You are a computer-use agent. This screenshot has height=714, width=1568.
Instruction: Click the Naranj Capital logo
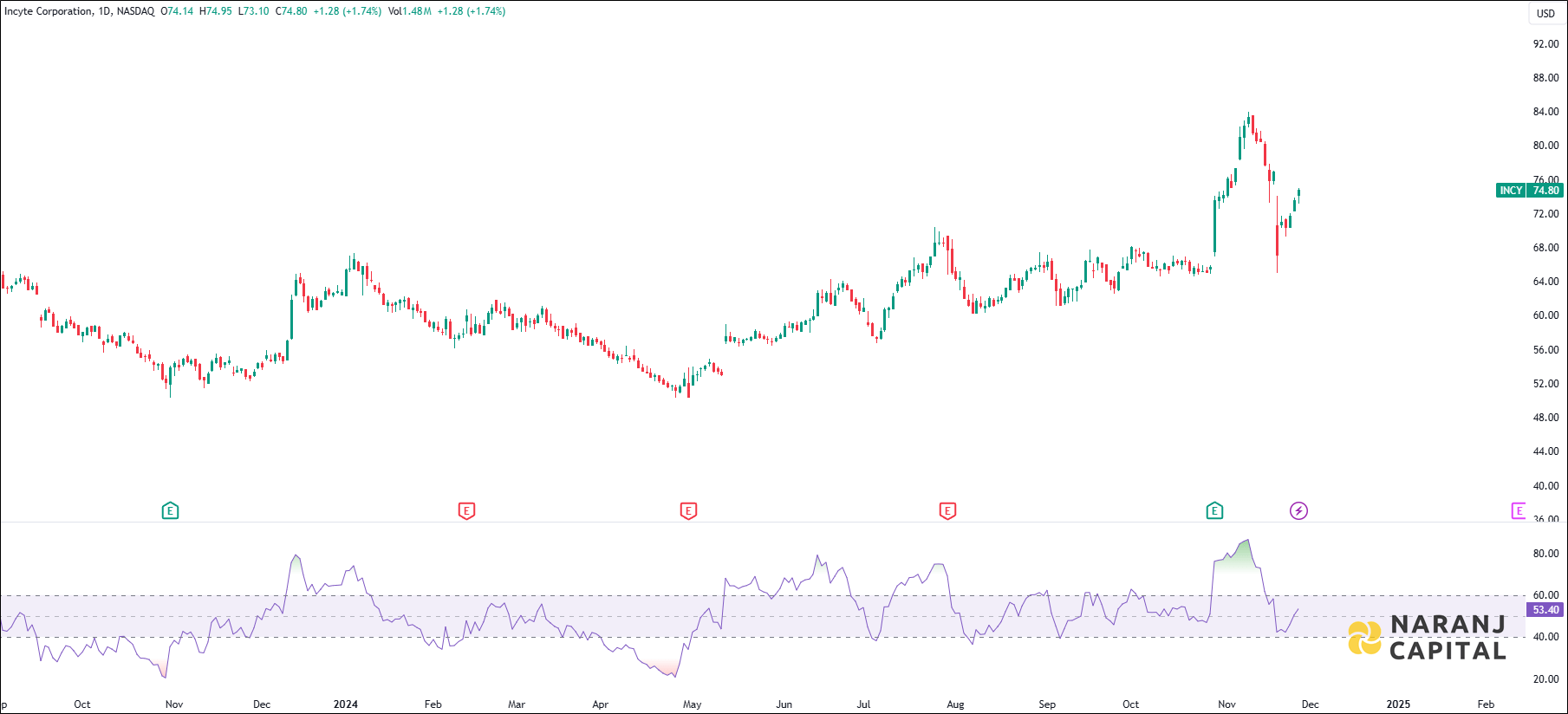(x=1428, y=638)
